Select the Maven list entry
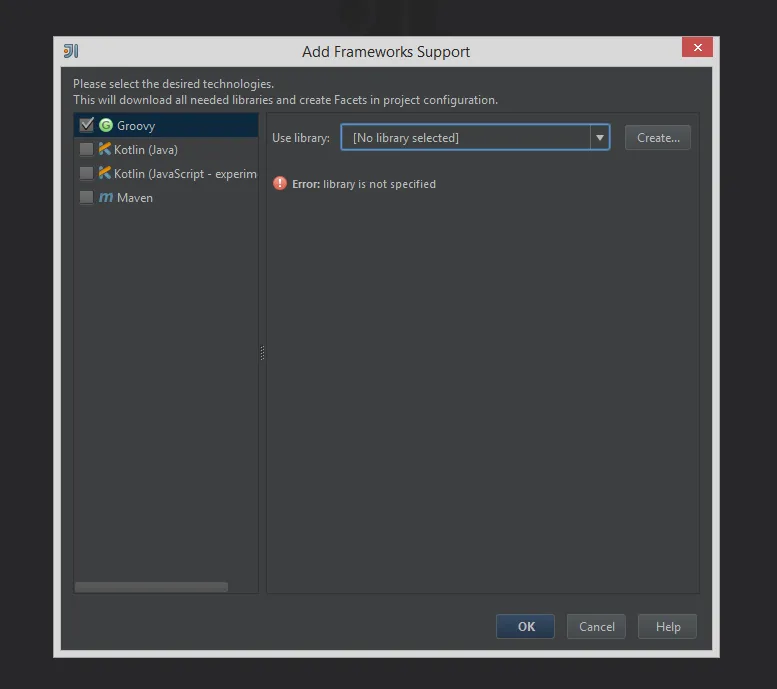Viewport: 777px width, 689px height. pyautogui.click(x=166, y=197)
